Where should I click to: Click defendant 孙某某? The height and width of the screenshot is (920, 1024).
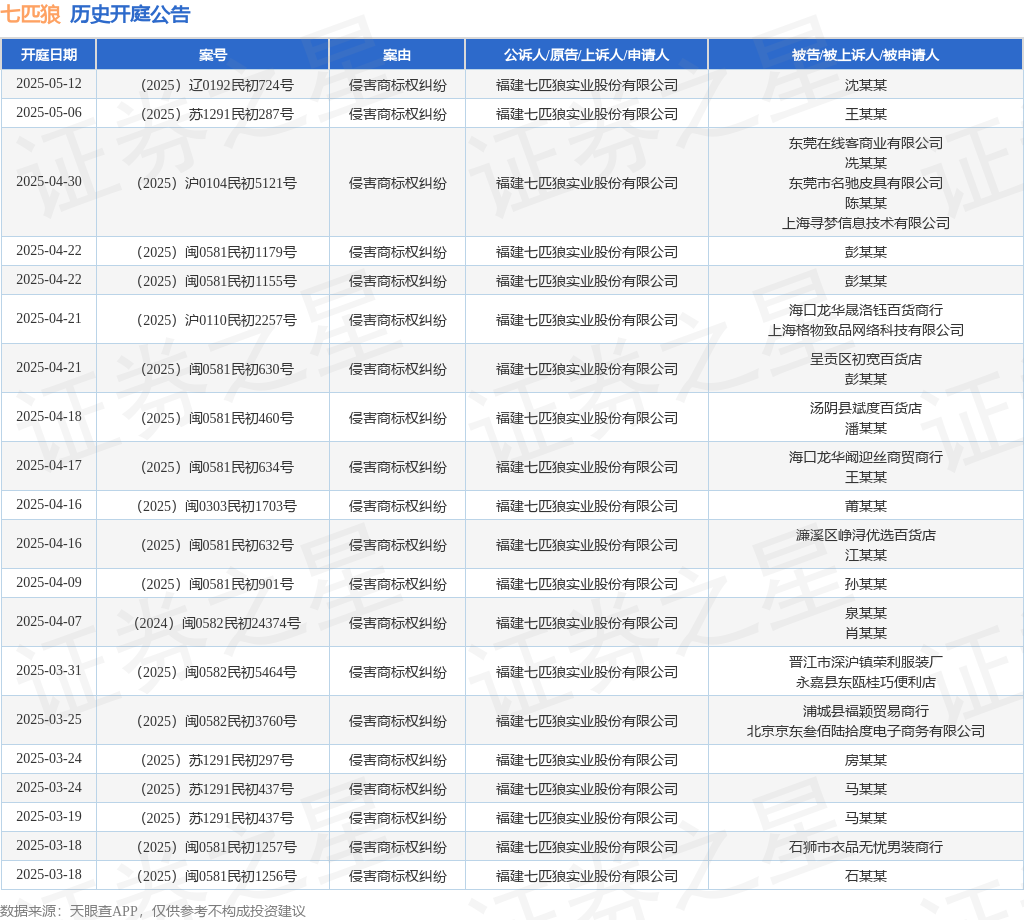pos(866,584)
